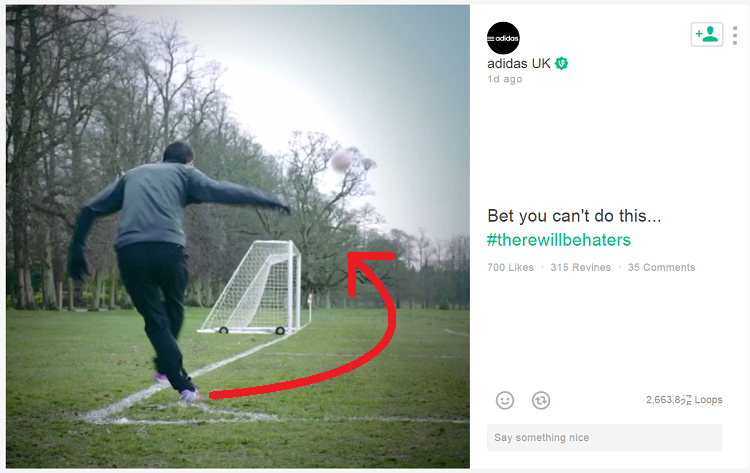The image size is (750, 473).
Task: View the 315 Revines list
Action: click(x=580, y=267)
